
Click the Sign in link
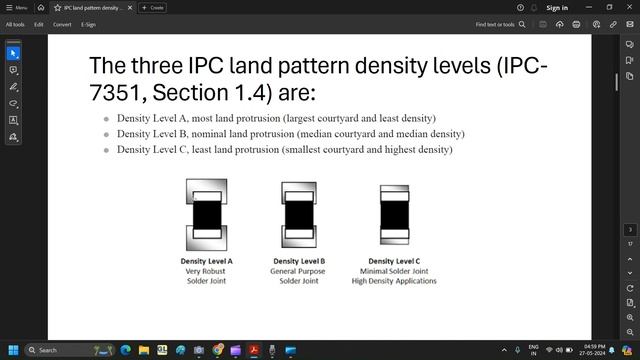[x=557, y=8]
